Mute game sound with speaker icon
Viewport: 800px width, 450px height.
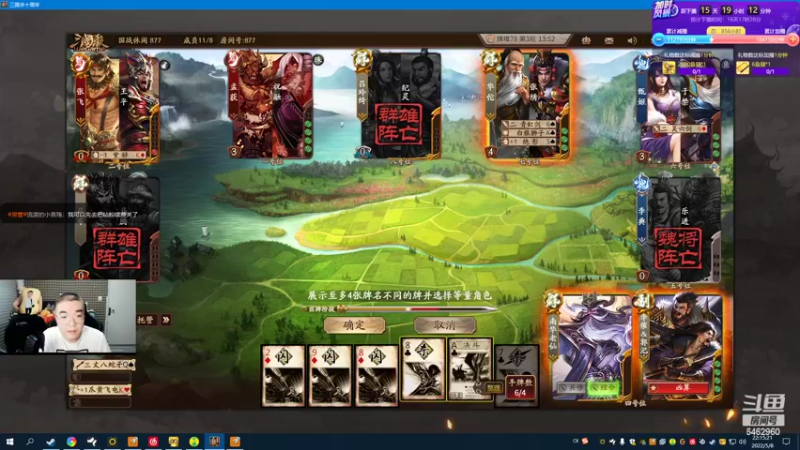[632, 40]
